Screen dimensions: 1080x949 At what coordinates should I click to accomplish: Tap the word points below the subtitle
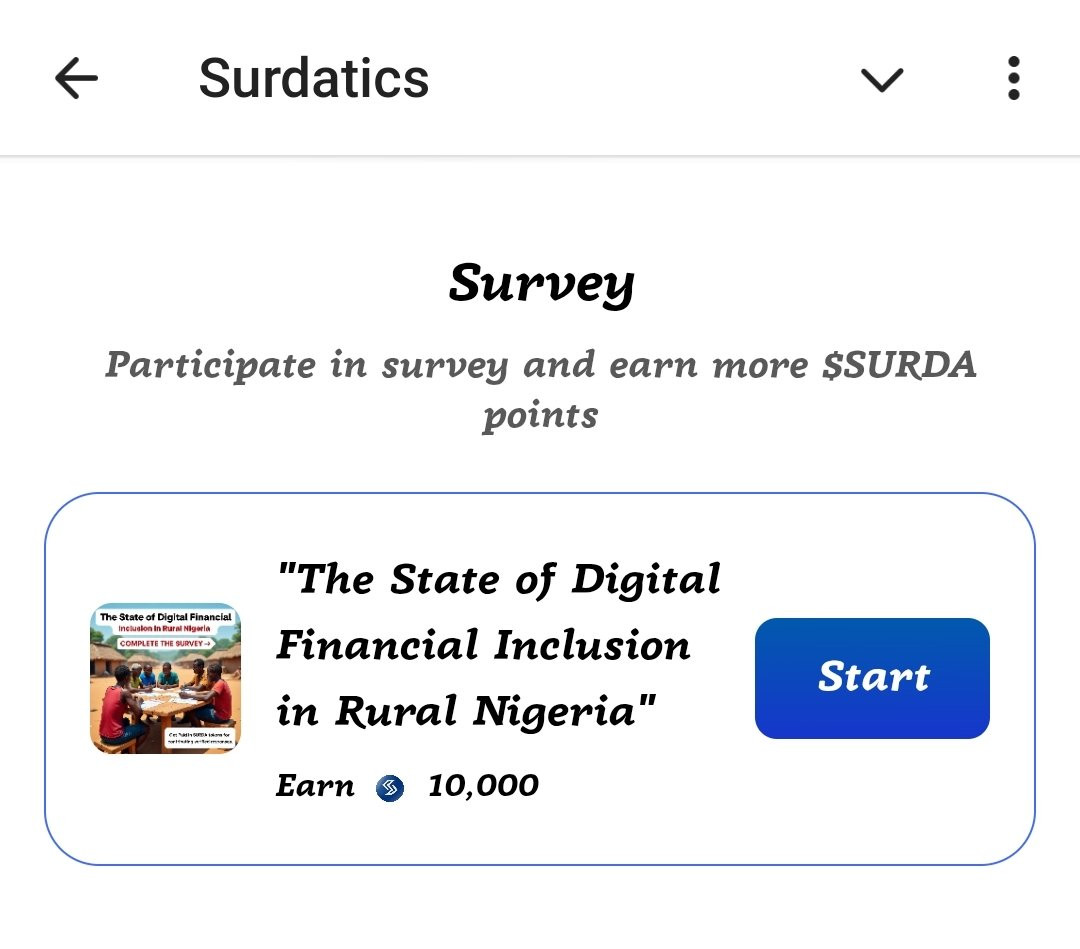pos(540,417)
